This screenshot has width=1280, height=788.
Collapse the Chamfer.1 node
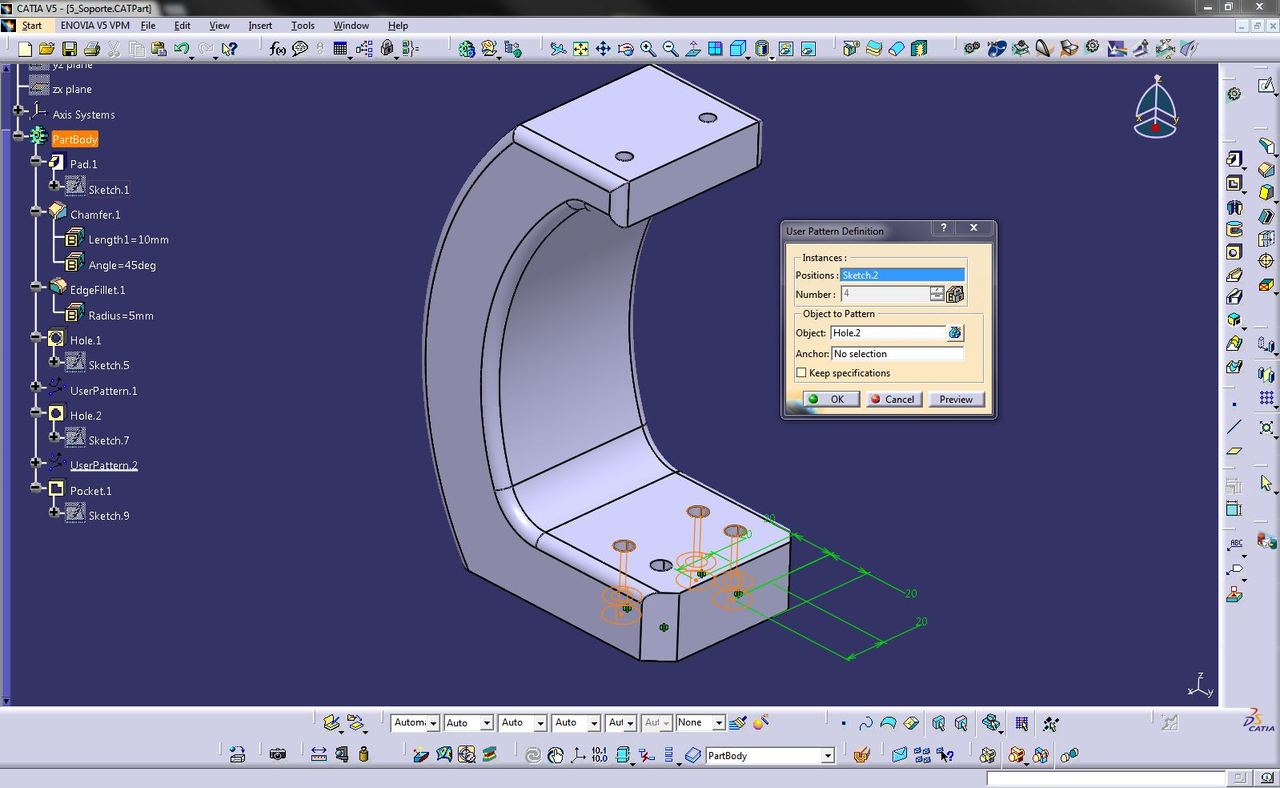point(36,210)
